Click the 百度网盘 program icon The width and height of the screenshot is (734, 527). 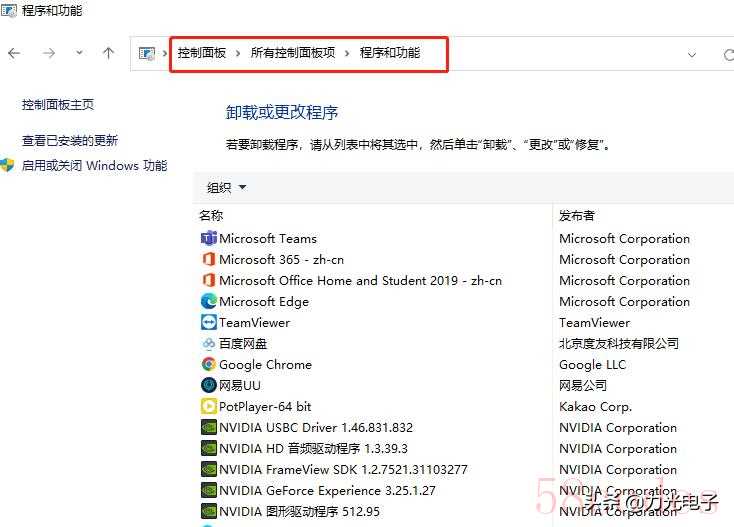coord(208,343)
